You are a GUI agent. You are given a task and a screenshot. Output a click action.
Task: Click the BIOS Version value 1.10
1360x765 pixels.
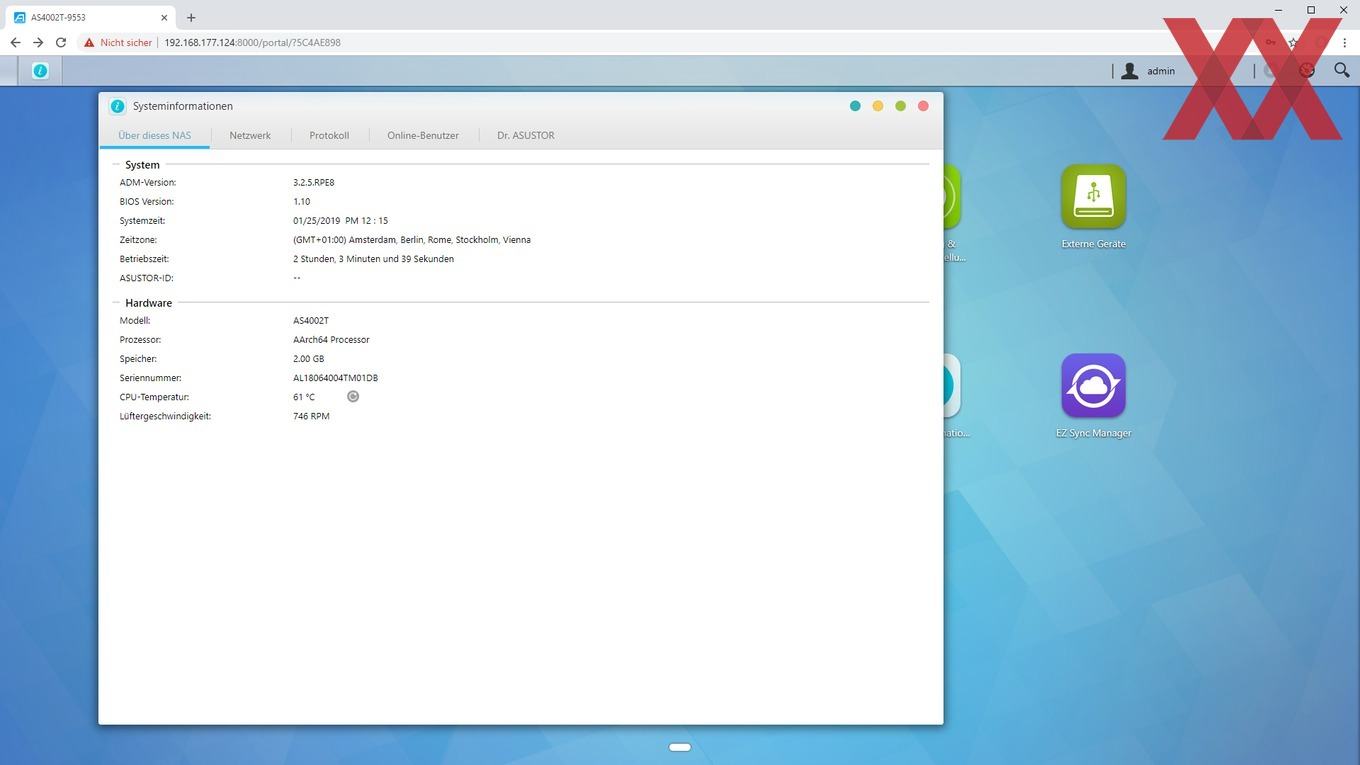[x=302, y=202]
